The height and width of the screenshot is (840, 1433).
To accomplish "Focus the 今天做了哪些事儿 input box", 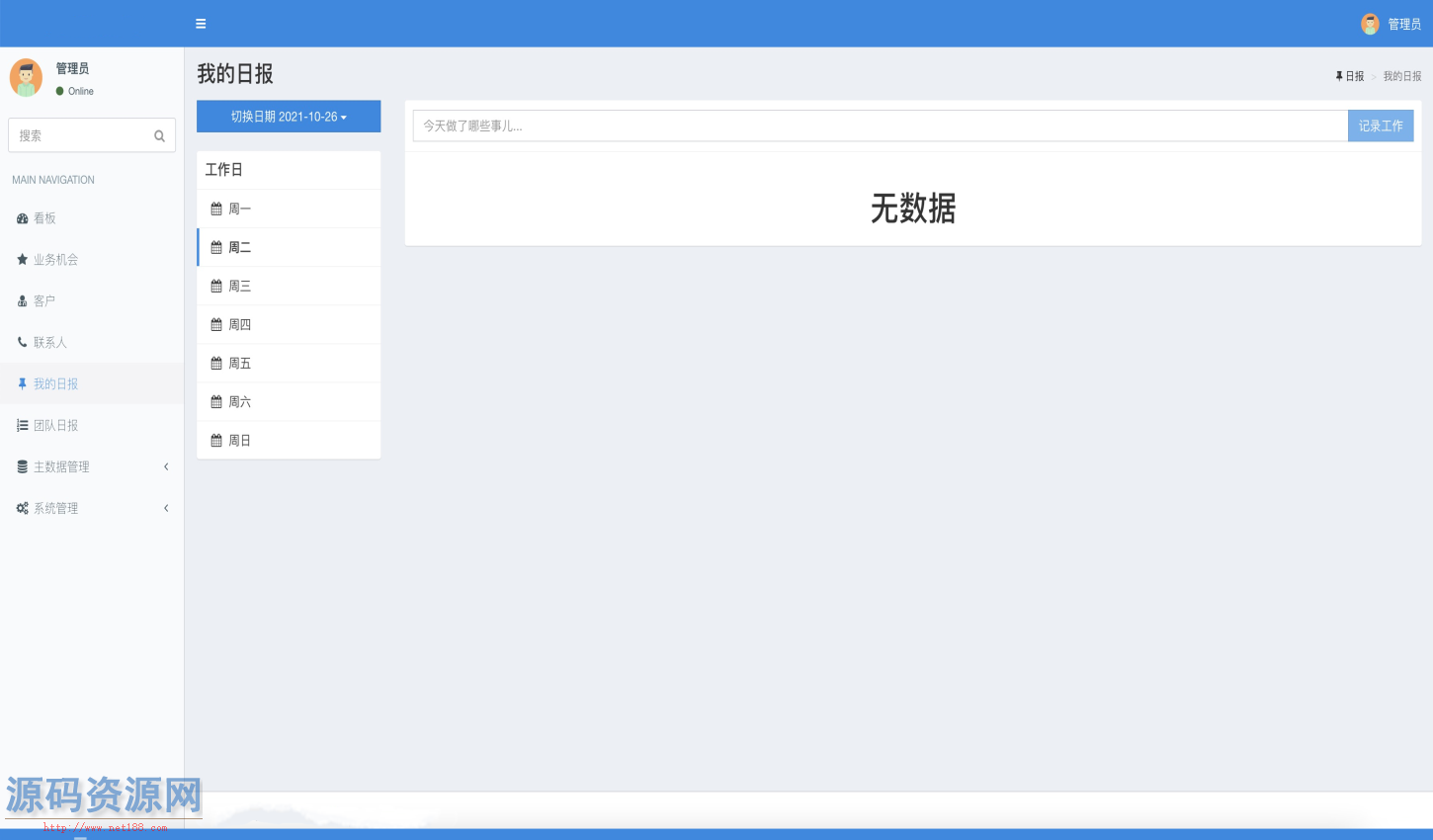I will pos(881,126).
